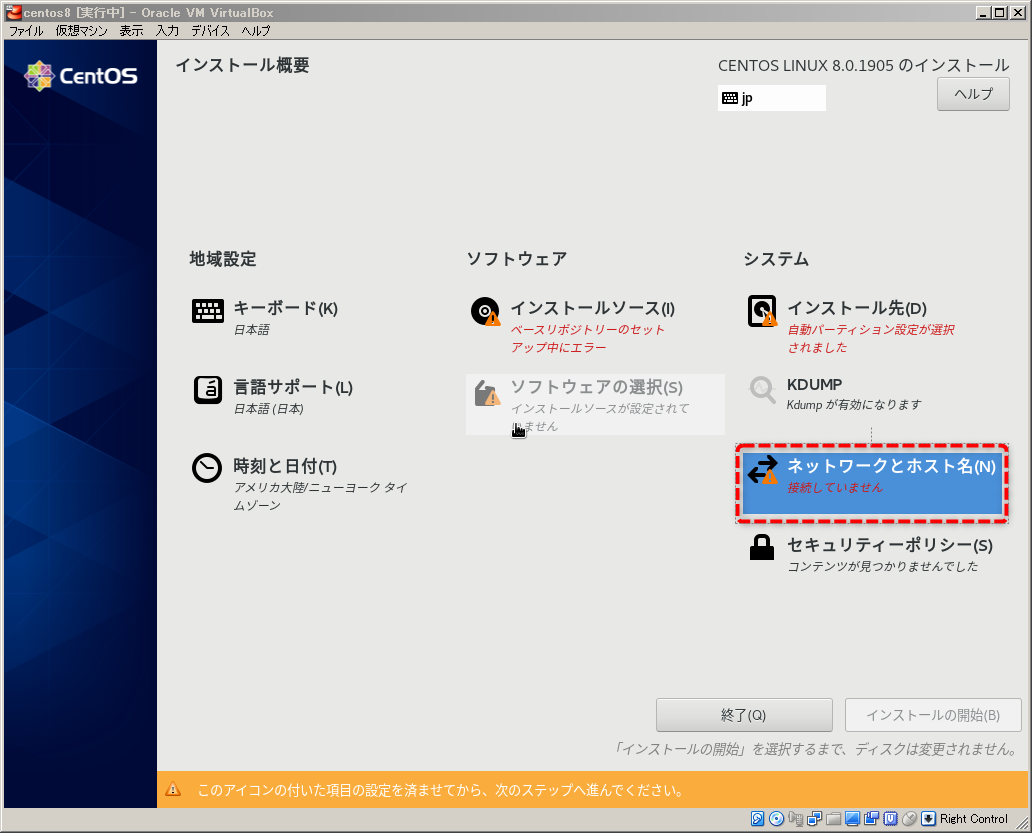Select 時刻と日付(T) label text
Image resolution: width=1032 pixels, height=833 pixels.
(285, 466)
